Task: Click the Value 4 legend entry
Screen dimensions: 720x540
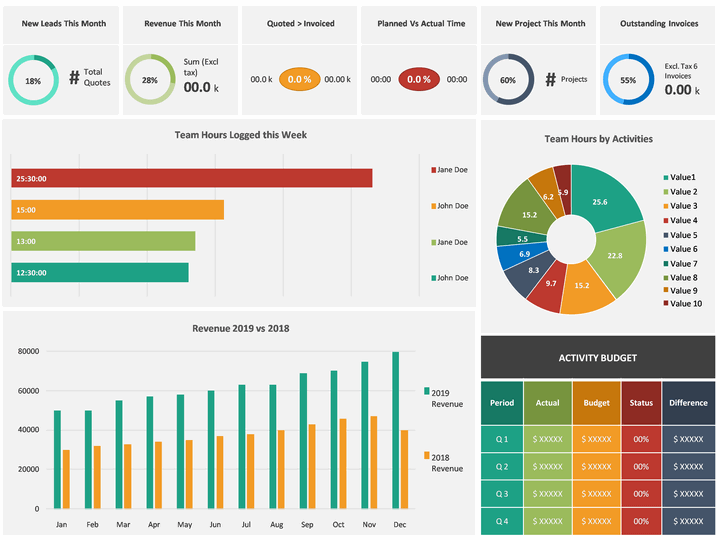Action: [x=680, y=220]
